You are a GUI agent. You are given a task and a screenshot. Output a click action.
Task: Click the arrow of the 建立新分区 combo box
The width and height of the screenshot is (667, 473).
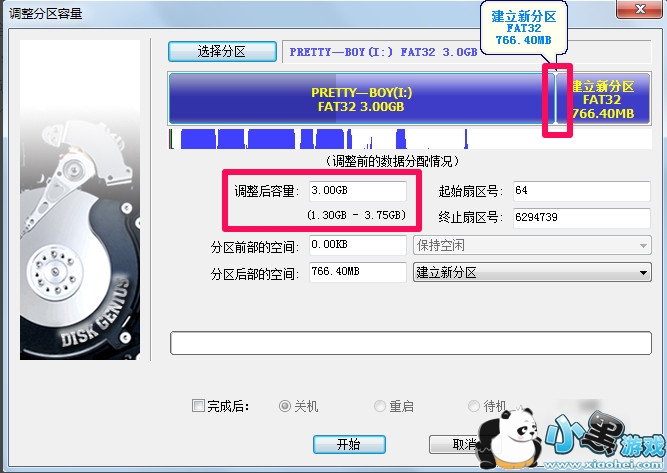point(643,273)
